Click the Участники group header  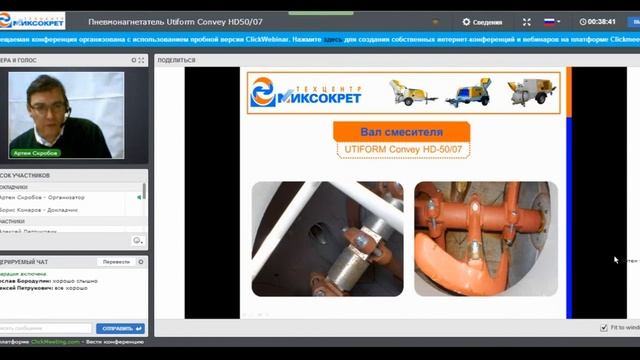click(13, 221)
